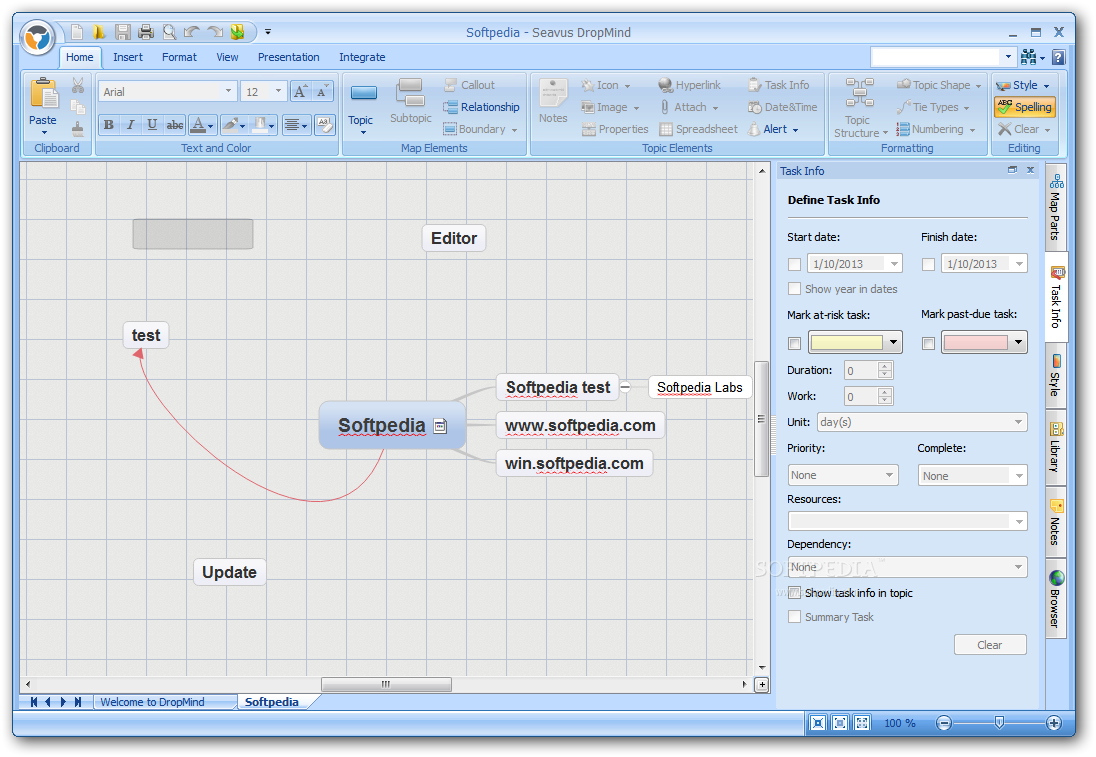Click the Help question mark icon

click(x=1059, y=57)
